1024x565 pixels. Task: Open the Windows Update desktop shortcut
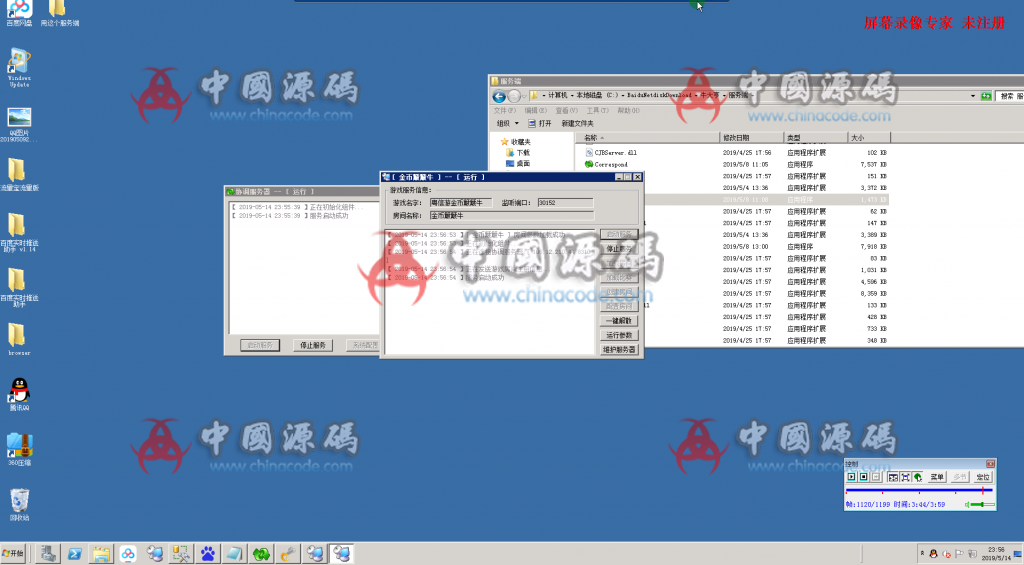click(19, 67)
